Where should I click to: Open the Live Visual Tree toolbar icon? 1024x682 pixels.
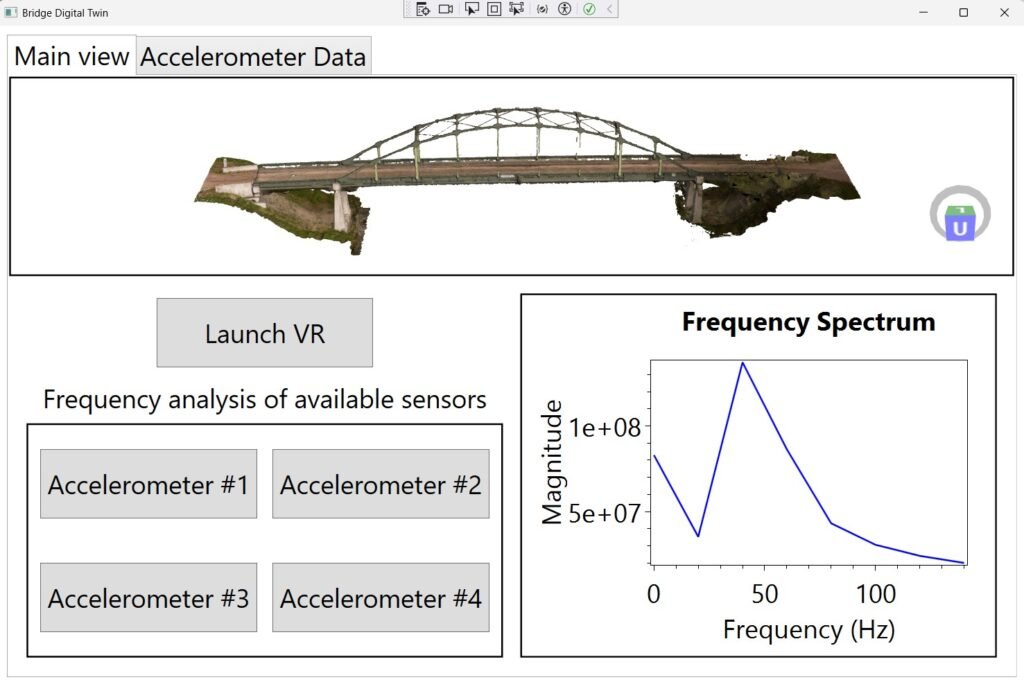tap(423, 9)
